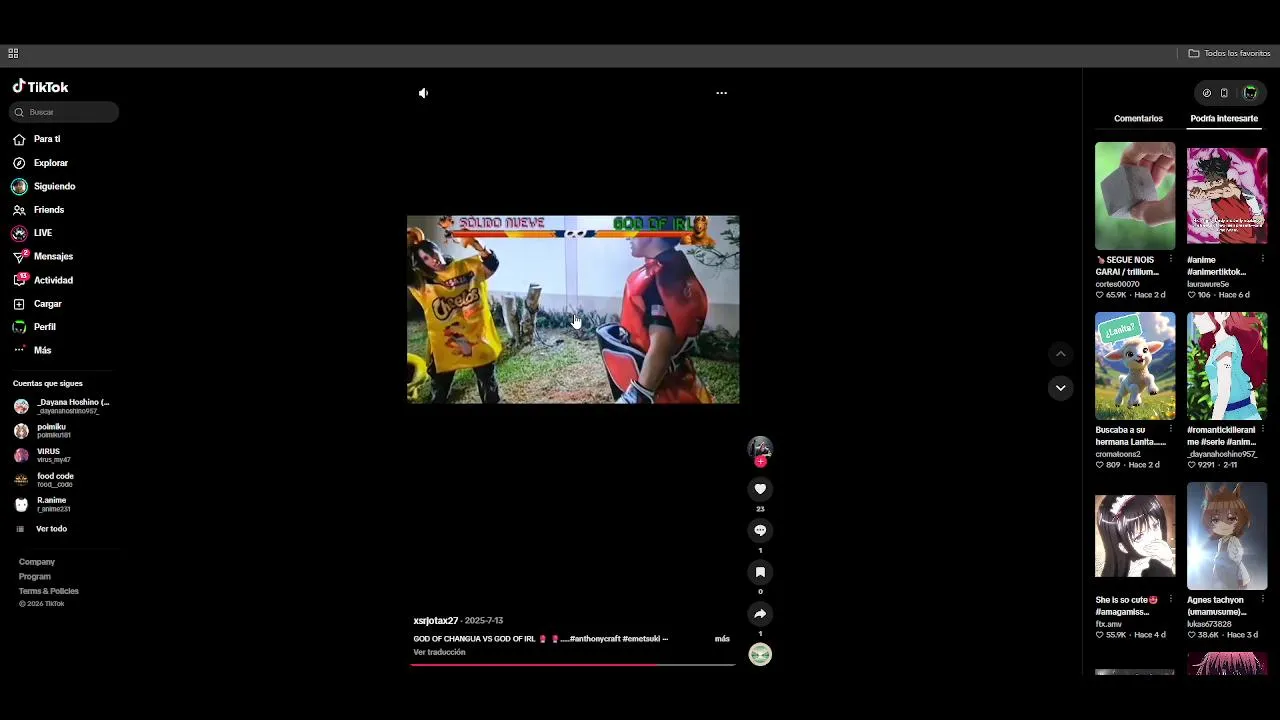
Task: Open comments via speech bubble icon
Action: 760,531
